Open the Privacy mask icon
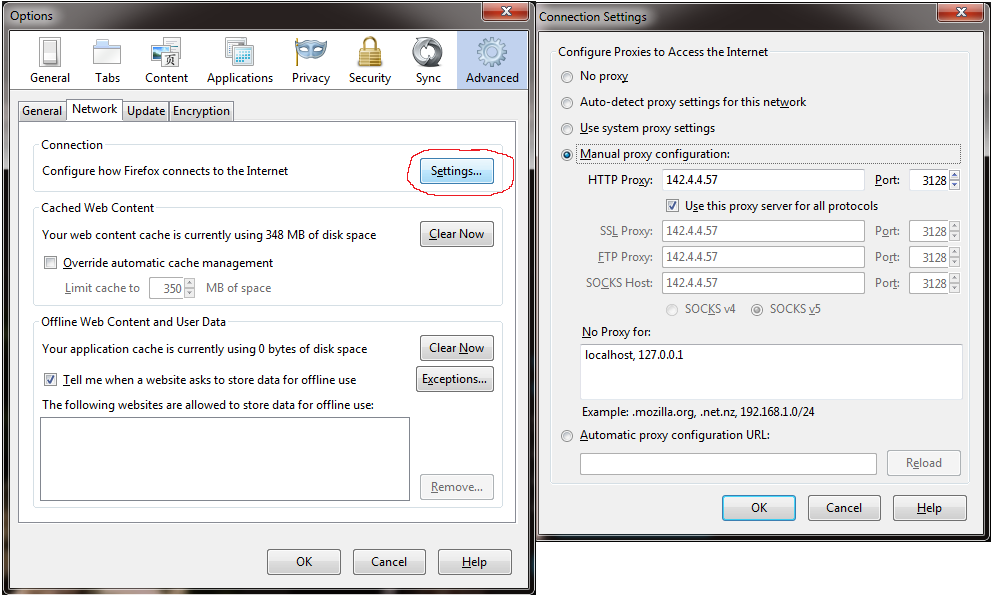The height and width of the screenshot is (595, 993). [x=310, y=61]
